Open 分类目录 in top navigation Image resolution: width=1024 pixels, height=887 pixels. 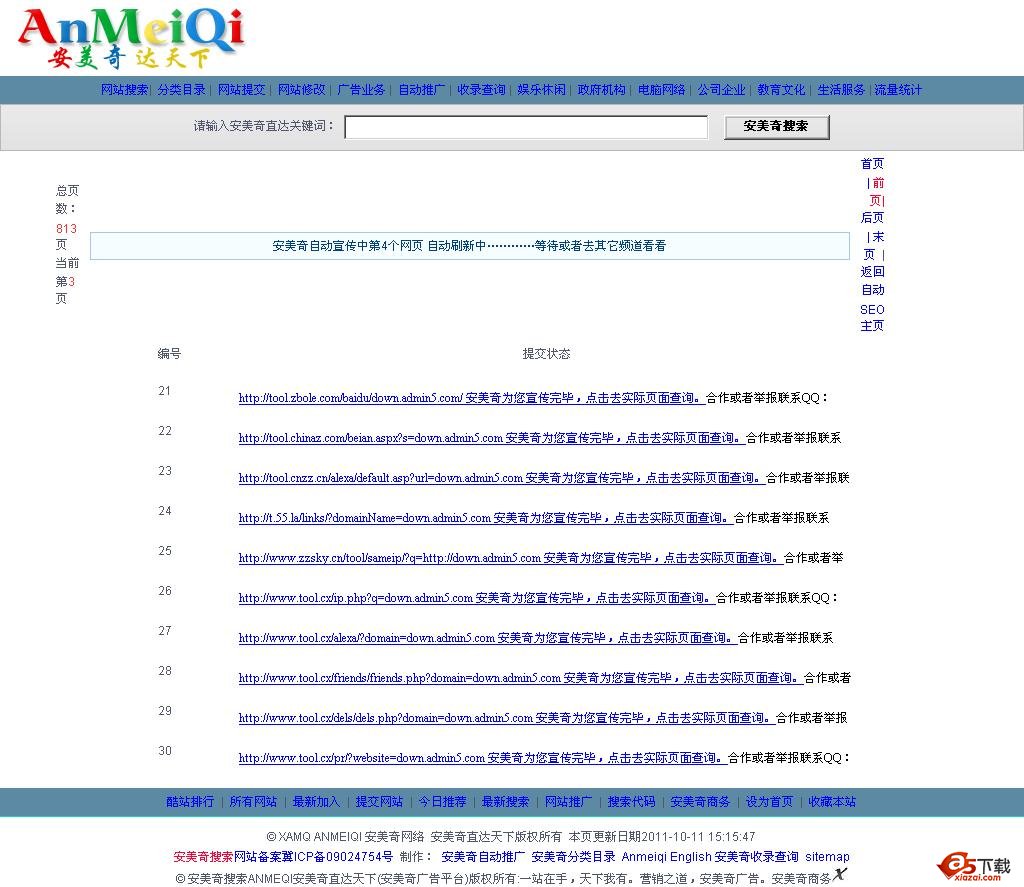pyautogui.click(x=182, y=89)
